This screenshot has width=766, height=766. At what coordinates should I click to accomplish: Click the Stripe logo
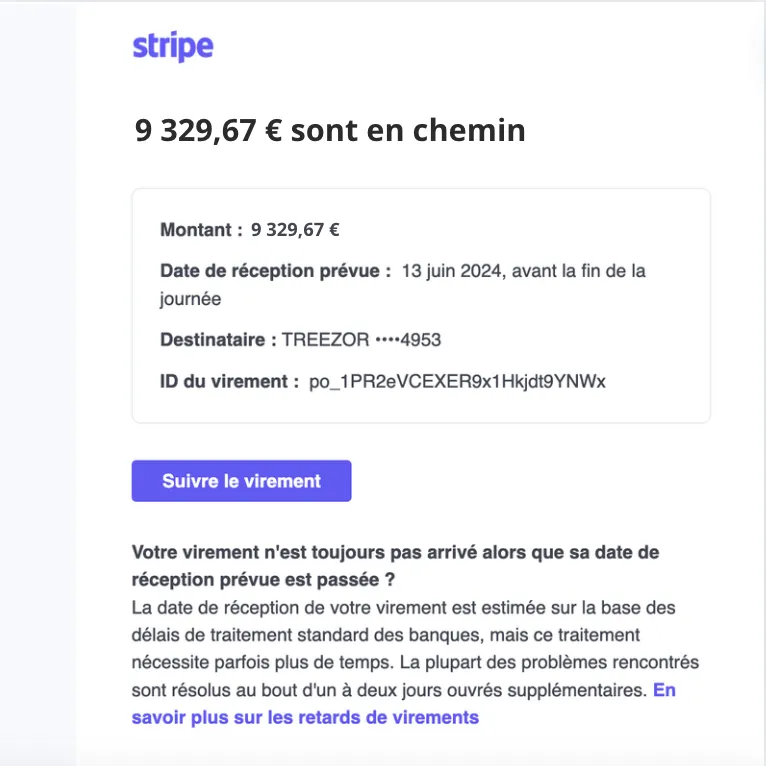click(173, 46)
